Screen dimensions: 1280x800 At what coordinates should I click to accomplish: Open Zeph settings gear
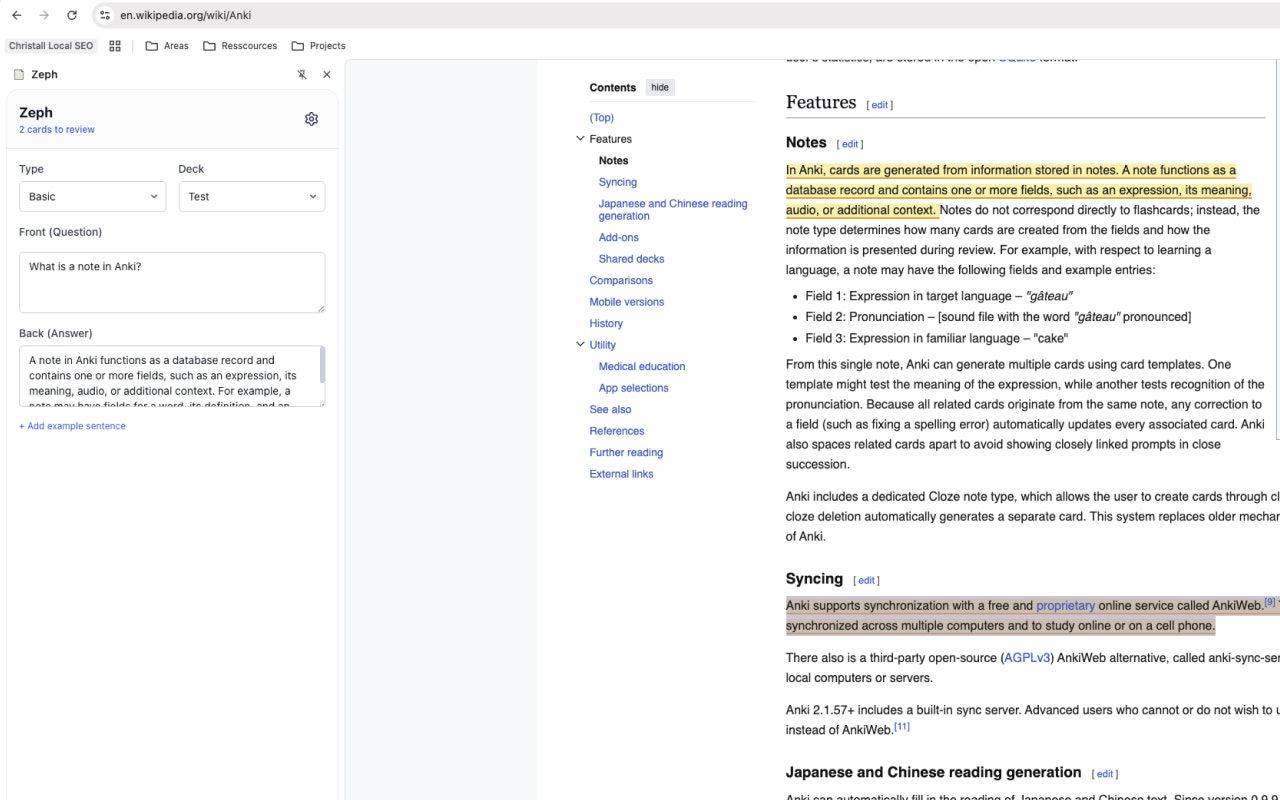311,119
